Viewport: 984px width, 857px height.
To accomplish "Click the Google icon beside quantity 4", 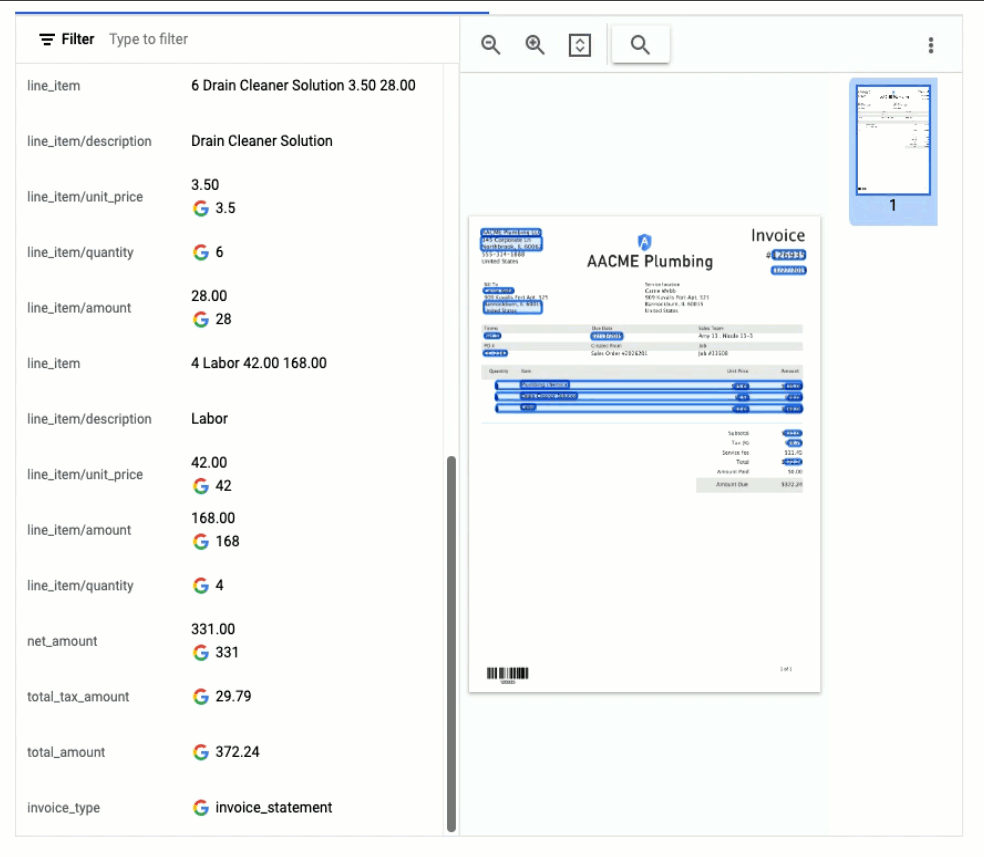I will [x=201, y=585].
